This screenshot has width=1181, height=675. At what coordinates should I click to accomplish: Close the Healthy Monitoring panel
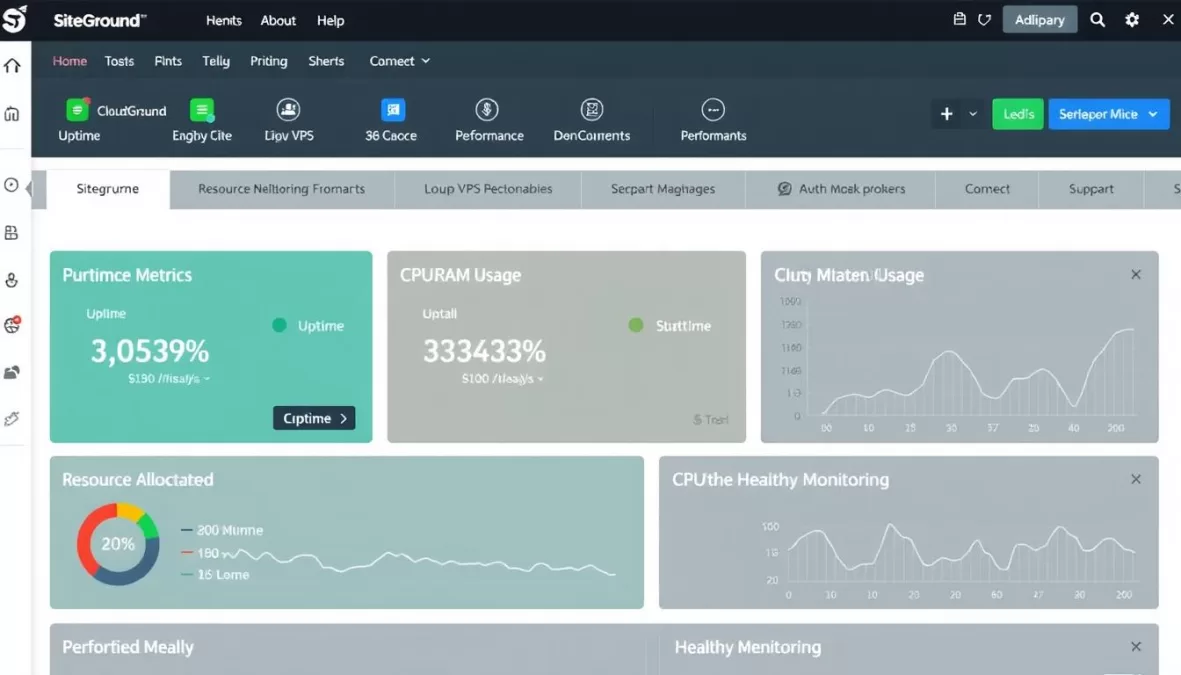click(1136, 646)
